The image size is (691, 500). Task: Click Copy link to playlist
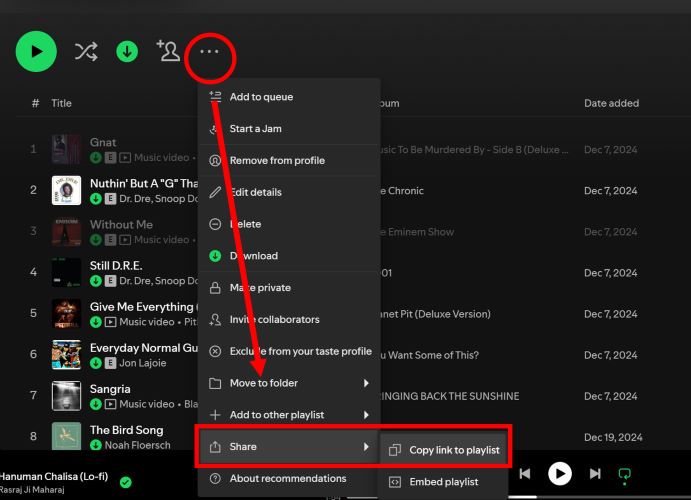(x=444, y=450)
